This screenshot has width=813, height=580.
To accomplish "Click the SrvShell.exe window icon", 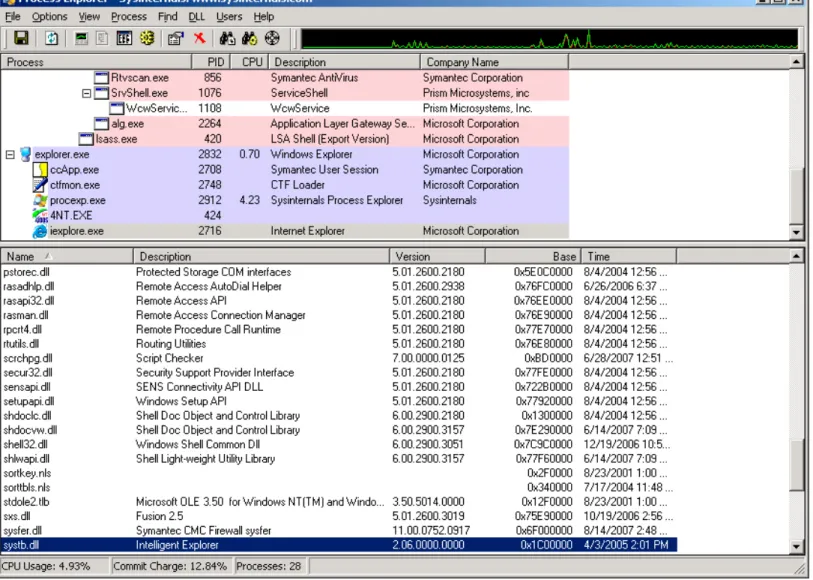I will coord(101,93).
